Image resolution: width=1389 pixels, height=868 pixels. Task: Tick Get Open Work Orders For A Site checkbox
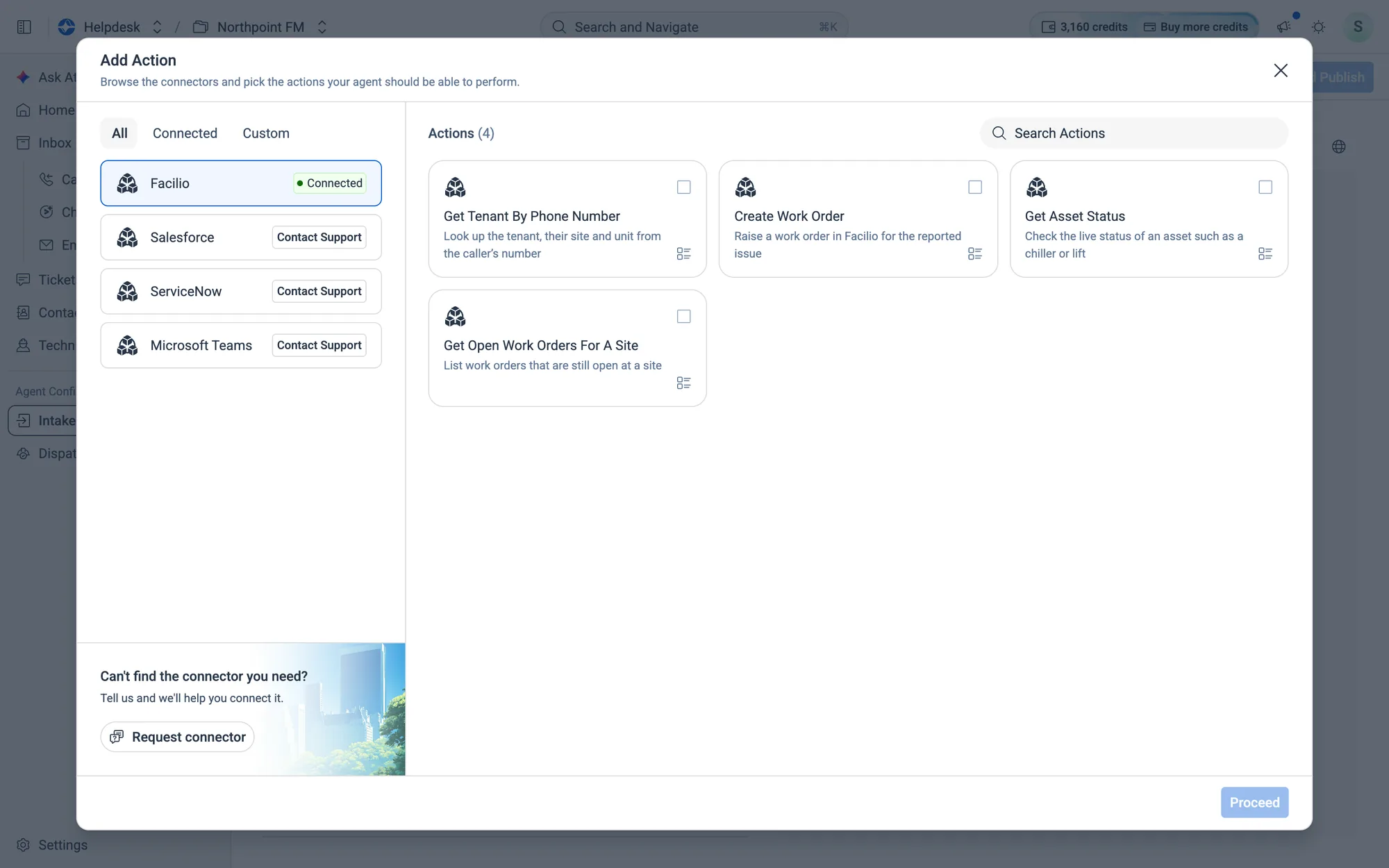click(683, 317)
